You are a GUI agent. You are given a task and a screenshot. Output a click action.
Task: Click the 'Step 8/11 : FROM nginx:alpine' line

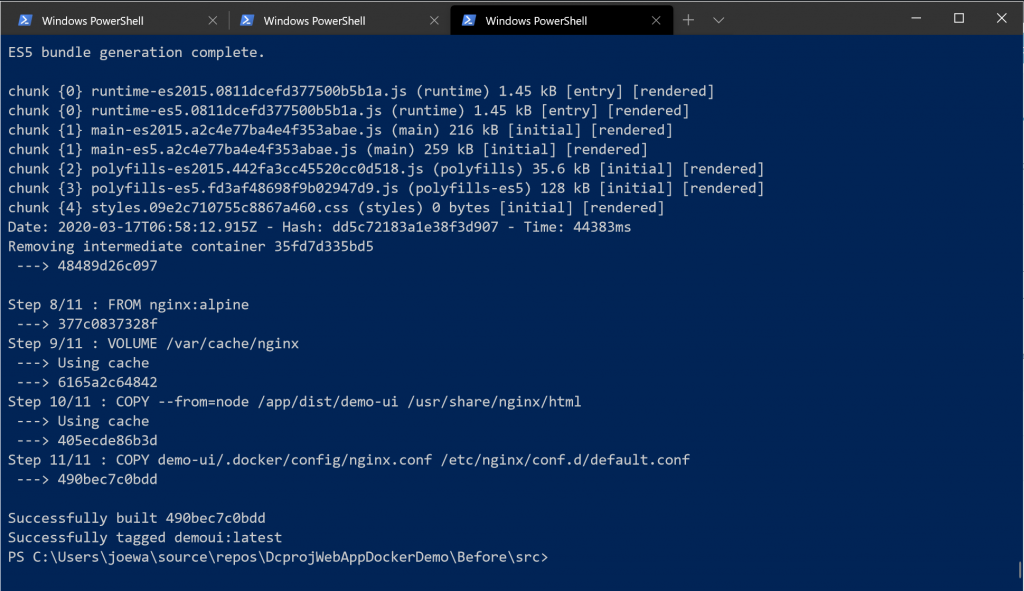point(128,304)
